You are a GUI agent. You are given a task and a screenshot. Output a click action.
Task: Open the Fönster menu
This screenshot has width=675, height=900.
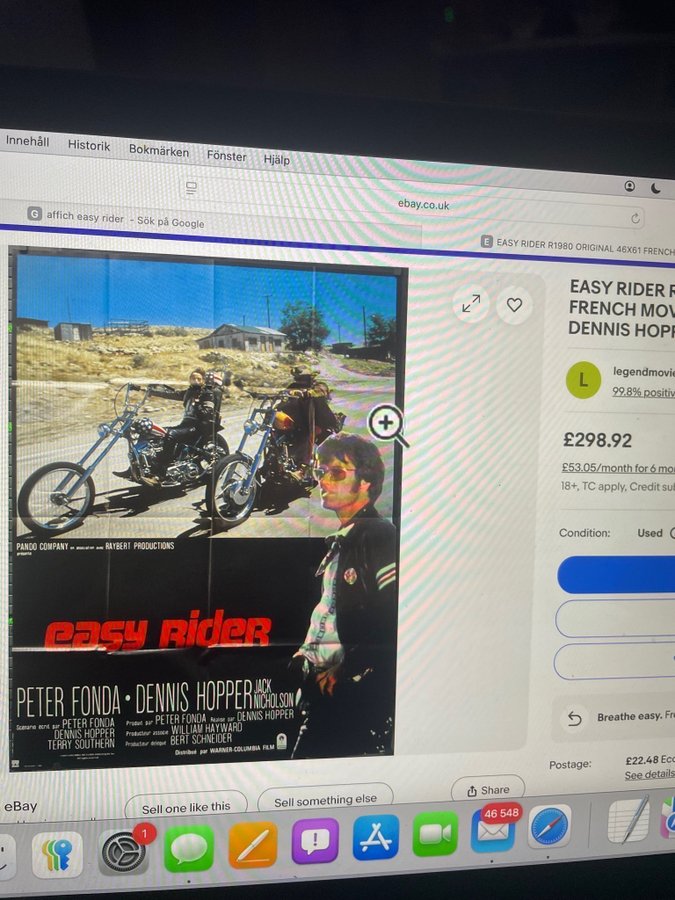[x=226, y=156]
